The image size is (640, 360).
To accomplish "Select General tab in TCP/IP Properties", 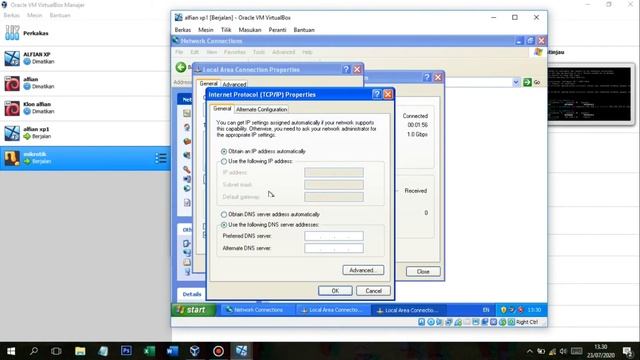I will [222, 109].
